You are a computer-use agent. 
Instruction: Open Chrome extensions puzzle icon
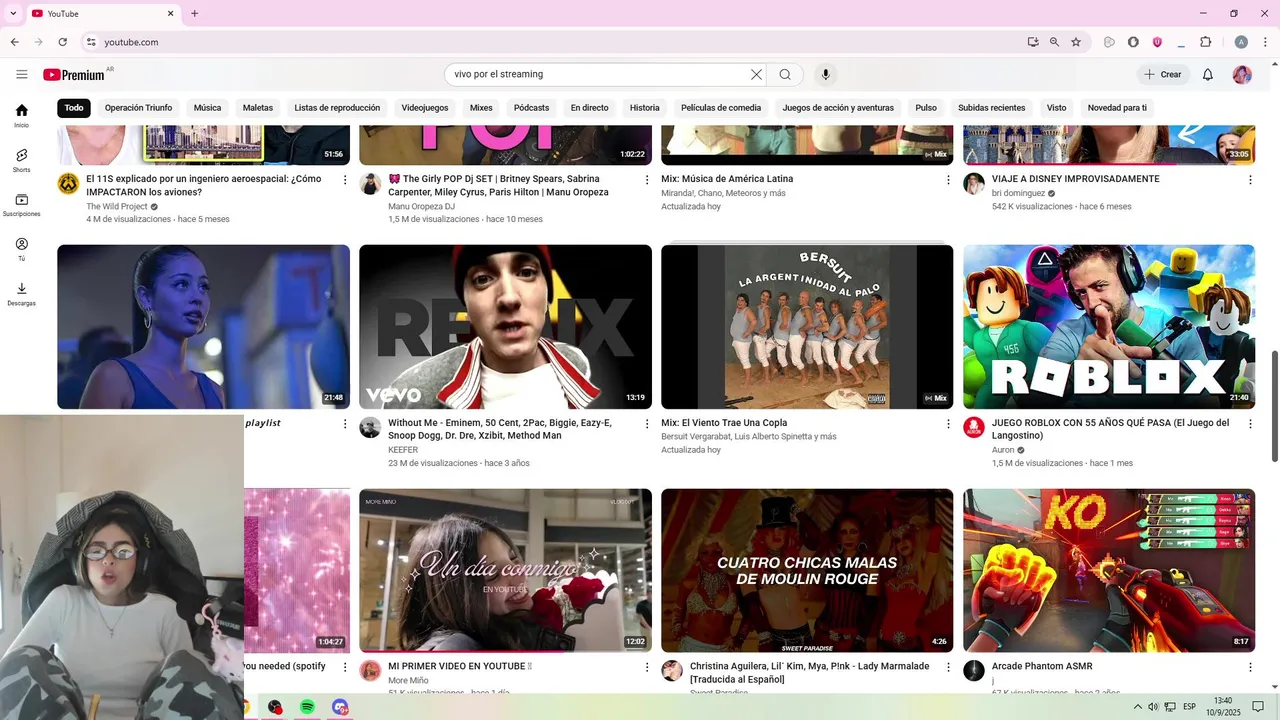pyautogui.click(x=1205, y=42)
